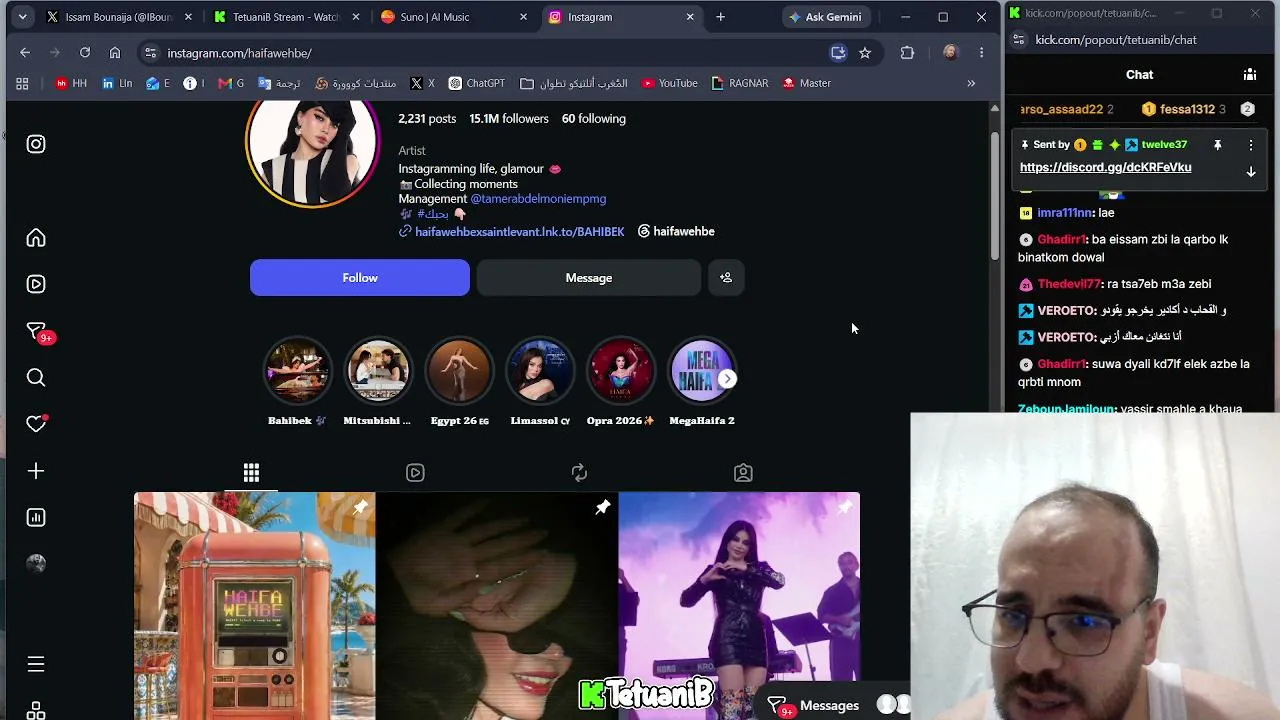This screenshot has width=1280, height=720.
Task: Open the RAGNAR bookmark
Action: coord(740,83)
